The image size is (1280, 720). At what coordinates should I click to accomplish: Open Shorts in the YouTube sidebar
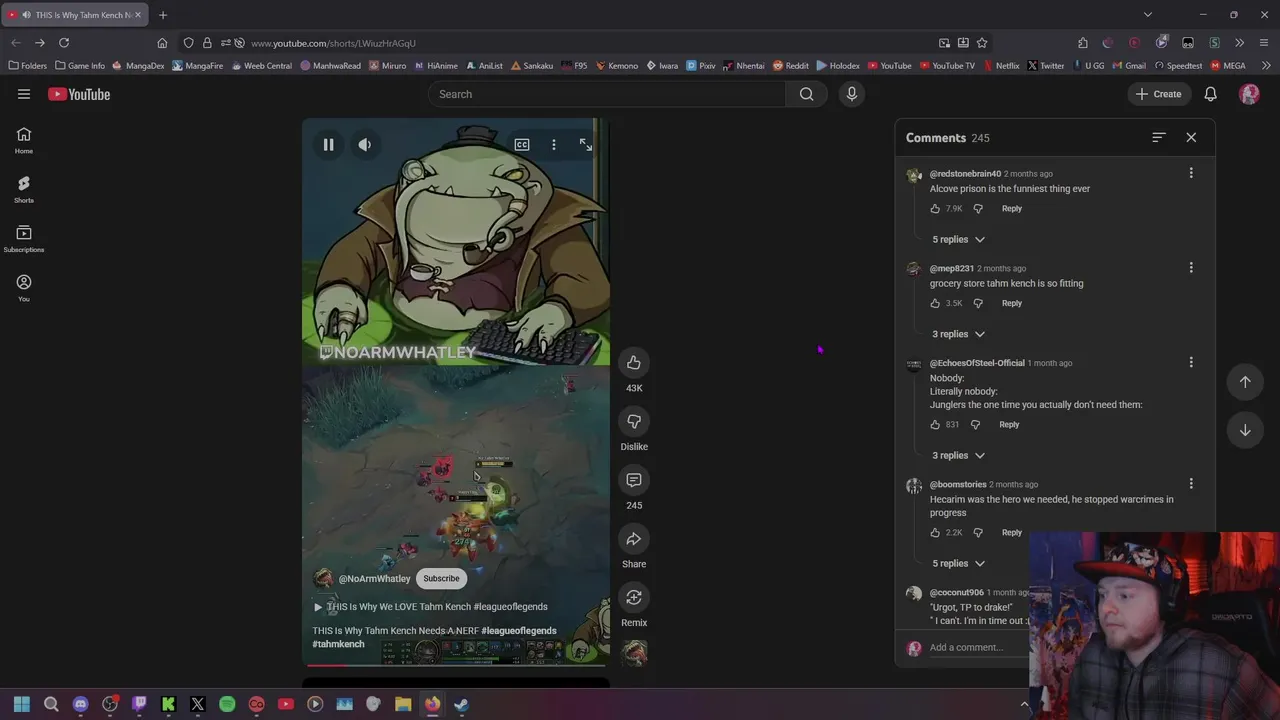(x=24, y=190)
